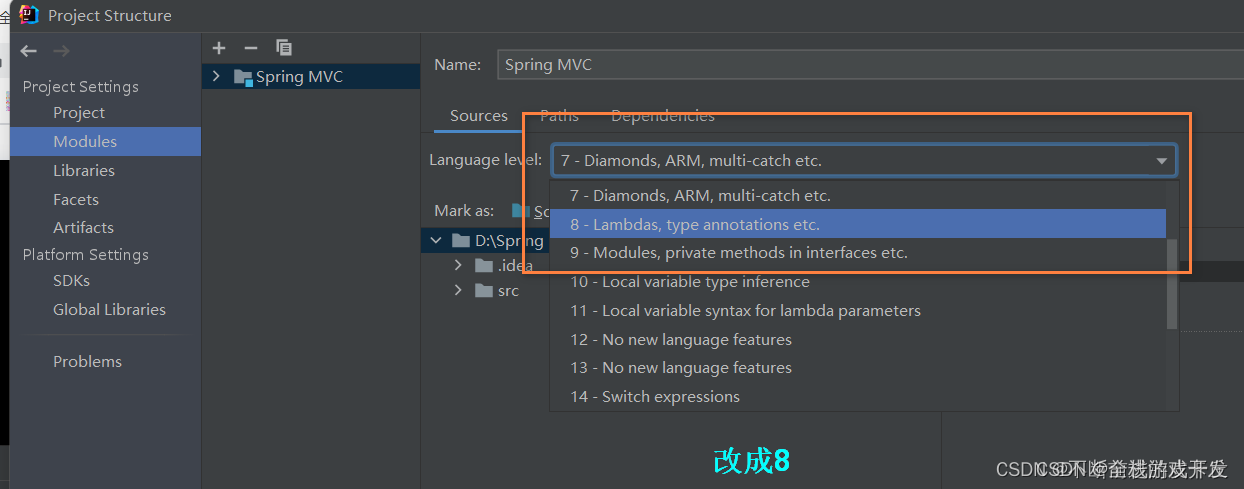This screenshot has width=1244, height=489.
Task: Expand the src folder
Action: click(x=458, y=291)
